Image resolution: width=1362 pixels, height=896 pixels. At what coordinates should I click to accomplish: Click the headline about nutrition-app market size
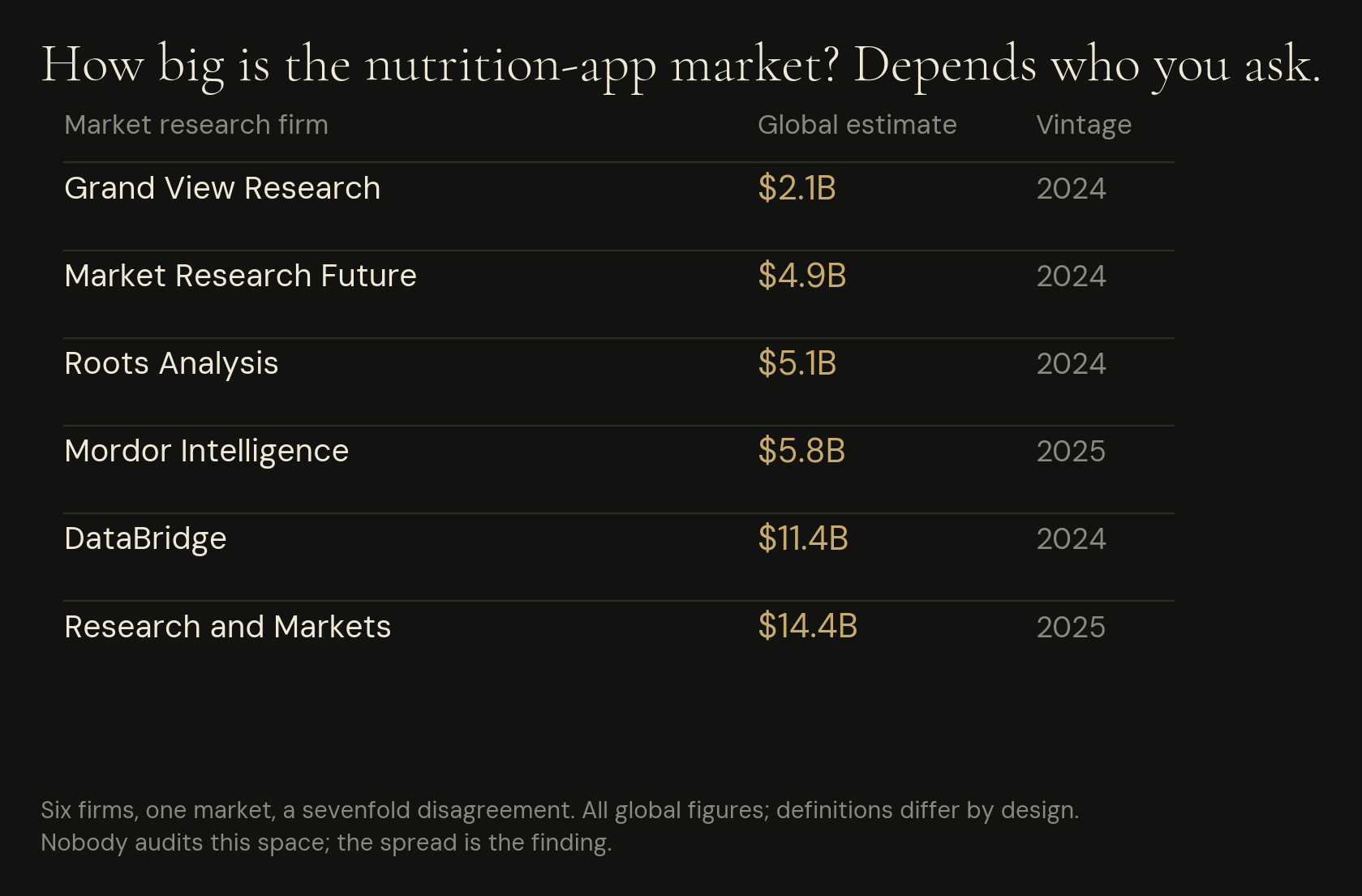pyautogui.click(x=681, y=65)
